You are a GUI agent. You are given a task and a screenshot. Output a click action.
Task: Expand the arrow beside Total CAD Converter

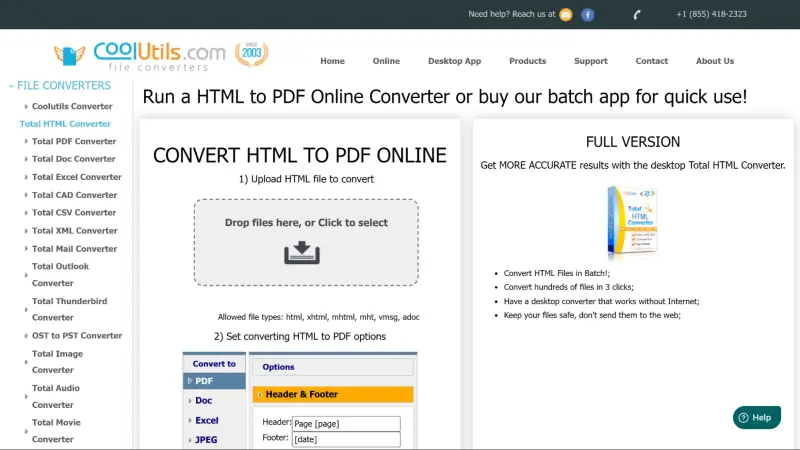click(x=26, y=195)
